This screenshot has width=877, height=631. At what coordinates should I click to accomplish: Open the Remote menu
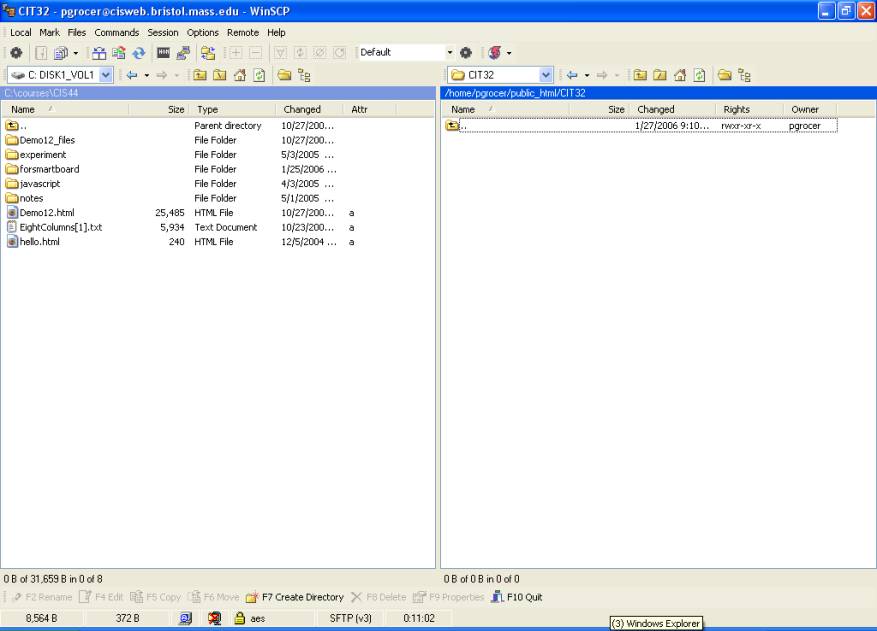pos(243,32)
